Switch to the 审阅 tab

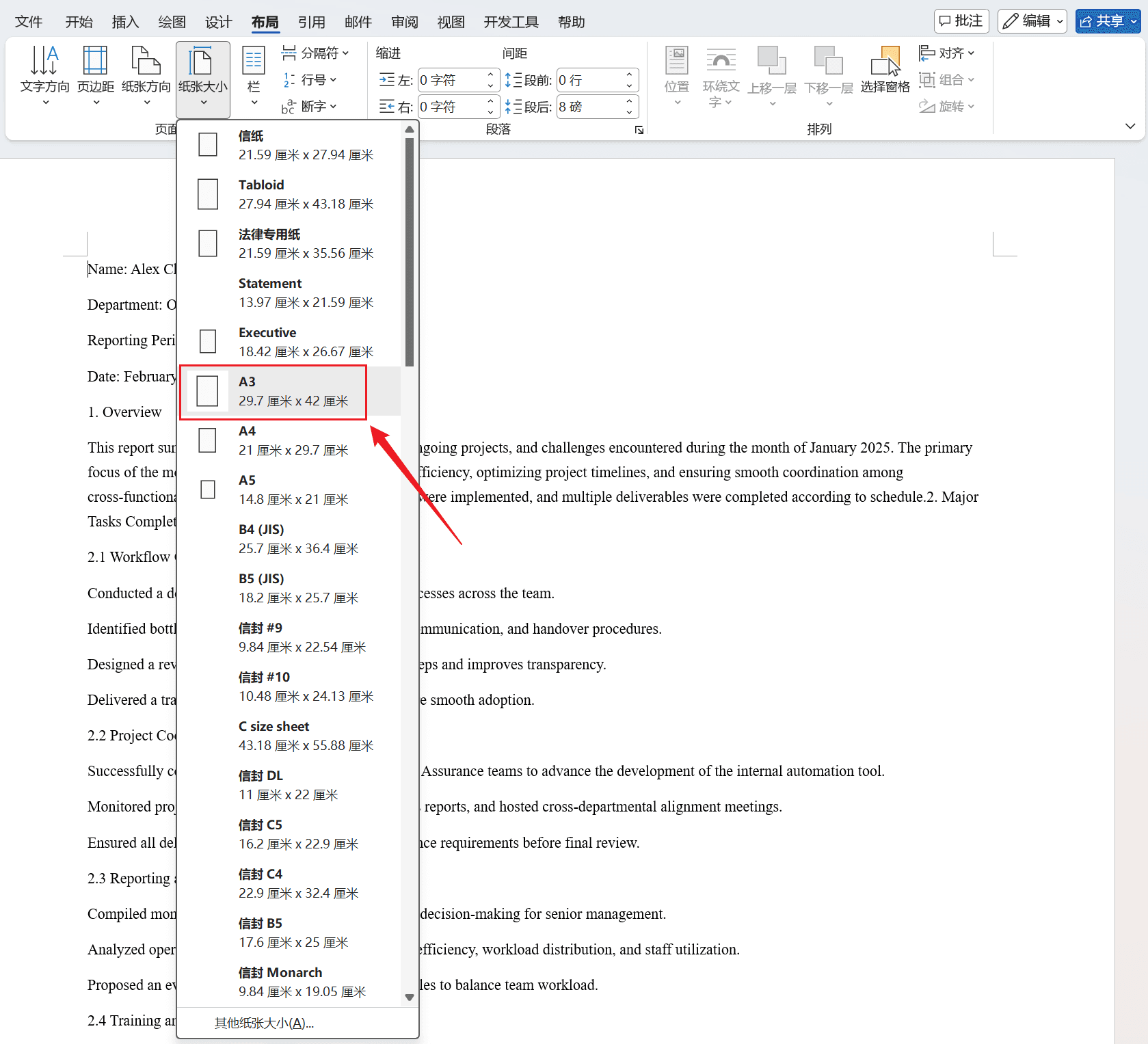tap(404, 21)
